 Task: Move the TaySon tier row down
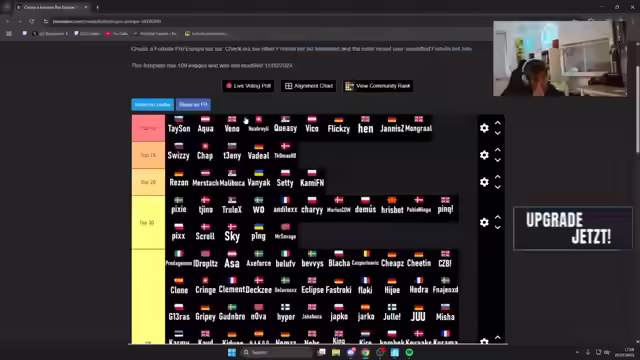pos(498,133)
